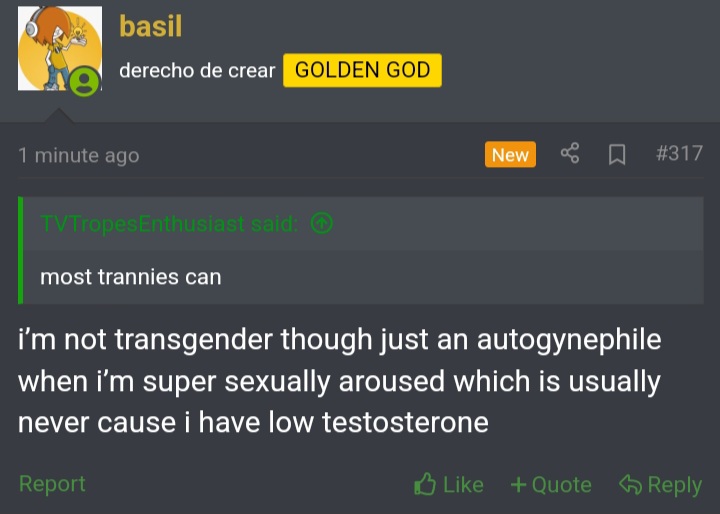Image resolution: width=720 pixels, height=514 pixels.
Task: Click the thumbs-up icon beside Like
Action: point(425,485)
